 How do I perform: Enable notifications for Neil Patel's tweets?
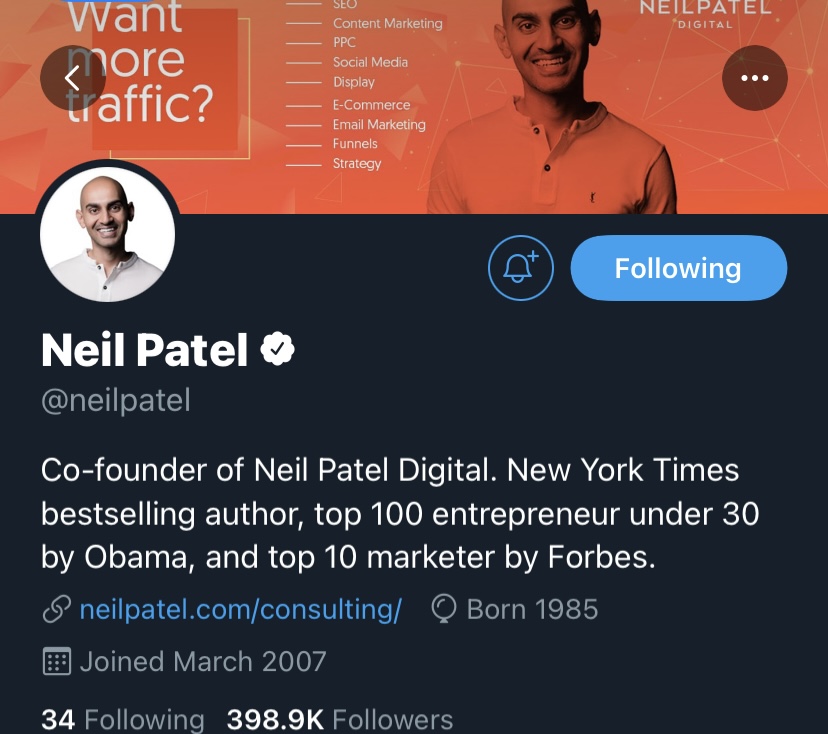point(521,268)
